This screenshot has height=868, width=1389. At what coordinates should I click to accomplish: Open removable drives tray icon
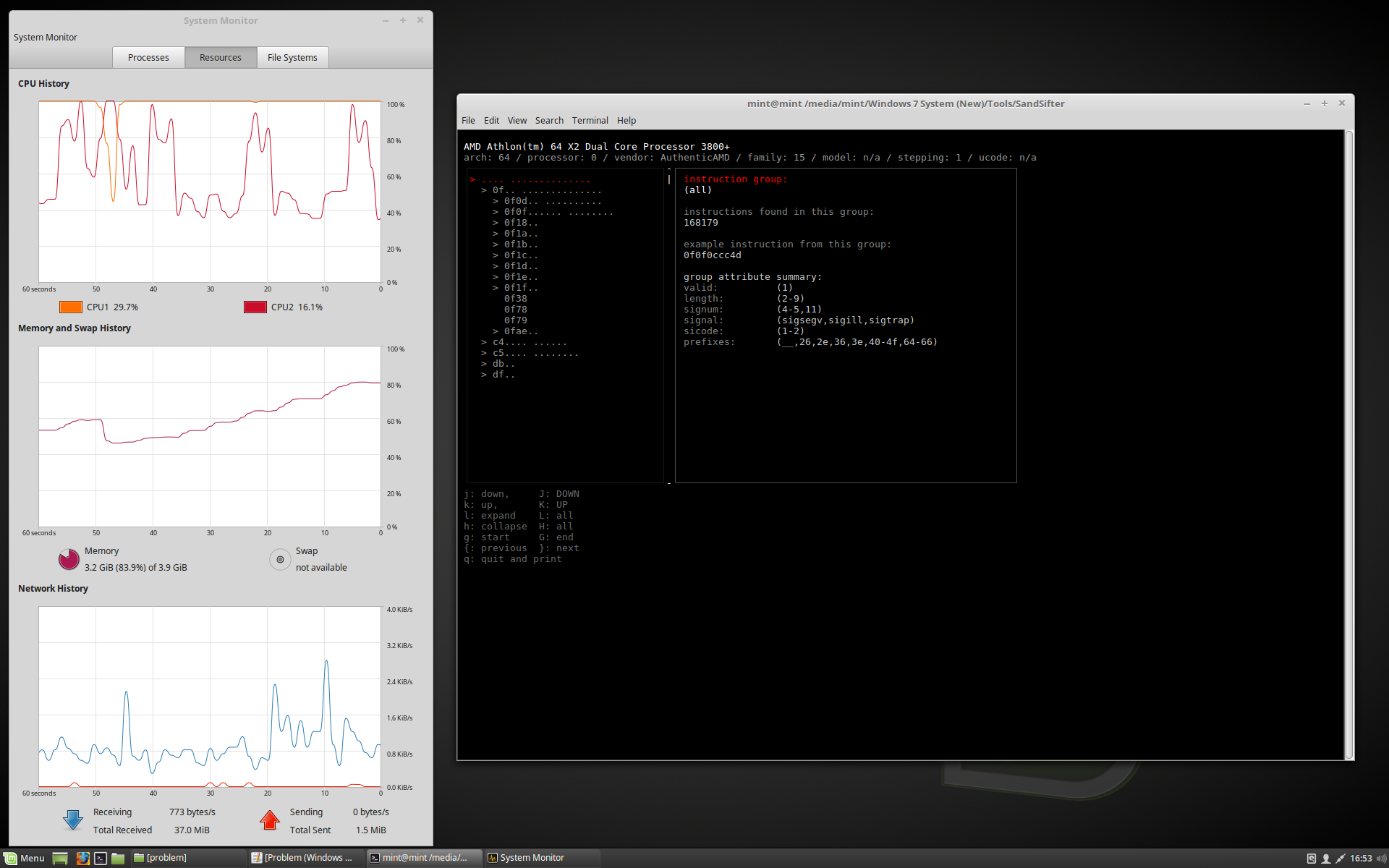pos(1311,858)
